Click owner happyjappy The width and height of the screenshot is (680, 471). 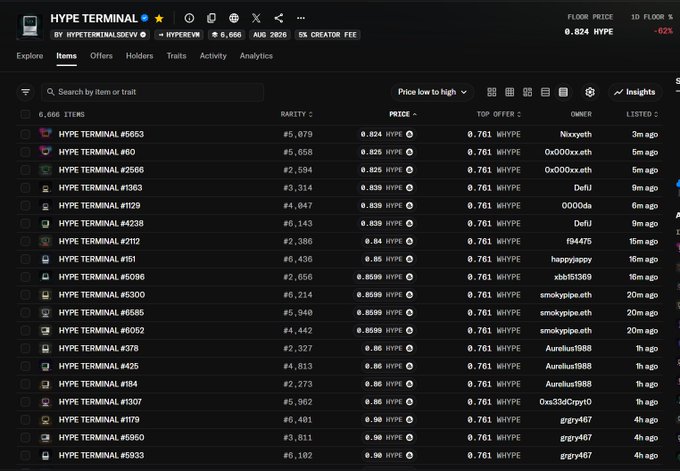coord(571,259)
